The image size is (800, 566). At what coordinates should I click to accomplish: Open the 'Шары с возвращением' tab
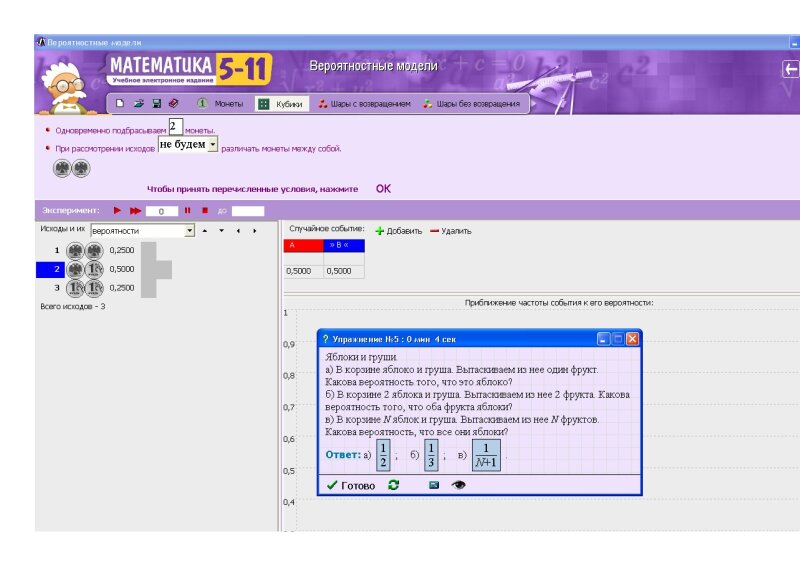[364, 103]
